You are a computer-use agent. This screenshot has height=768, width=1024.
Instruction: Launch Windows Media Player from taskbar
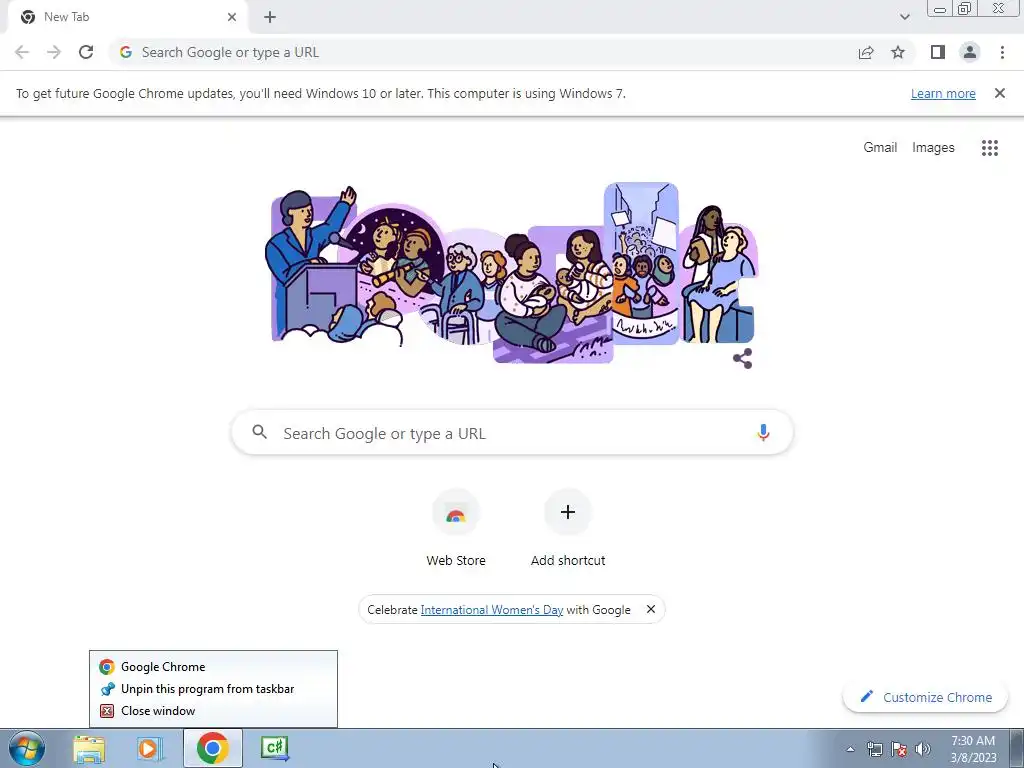150,748
